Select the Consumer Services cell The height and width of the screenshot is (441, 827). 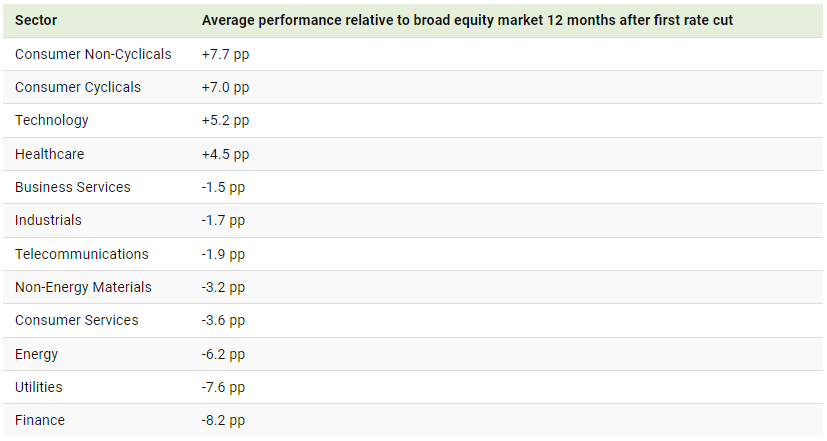76,321
